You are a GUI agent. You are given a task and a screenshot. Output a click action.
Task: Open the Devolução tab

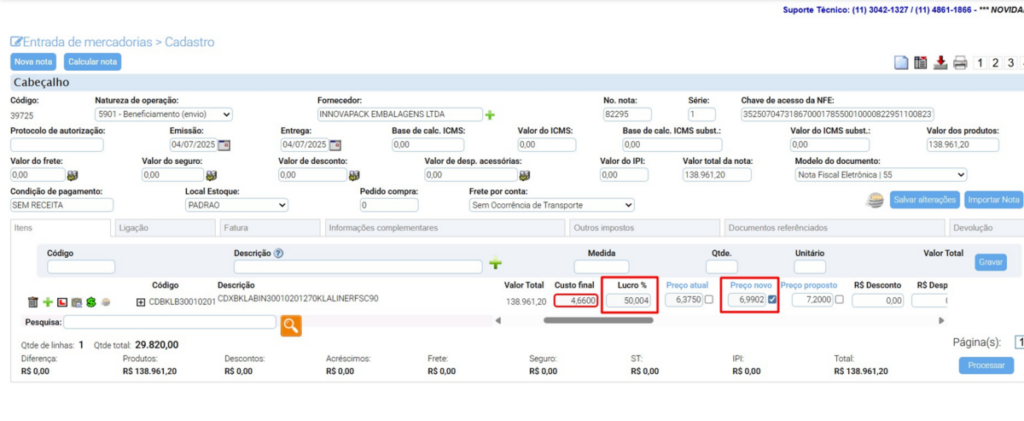click(x=985, y=228)
